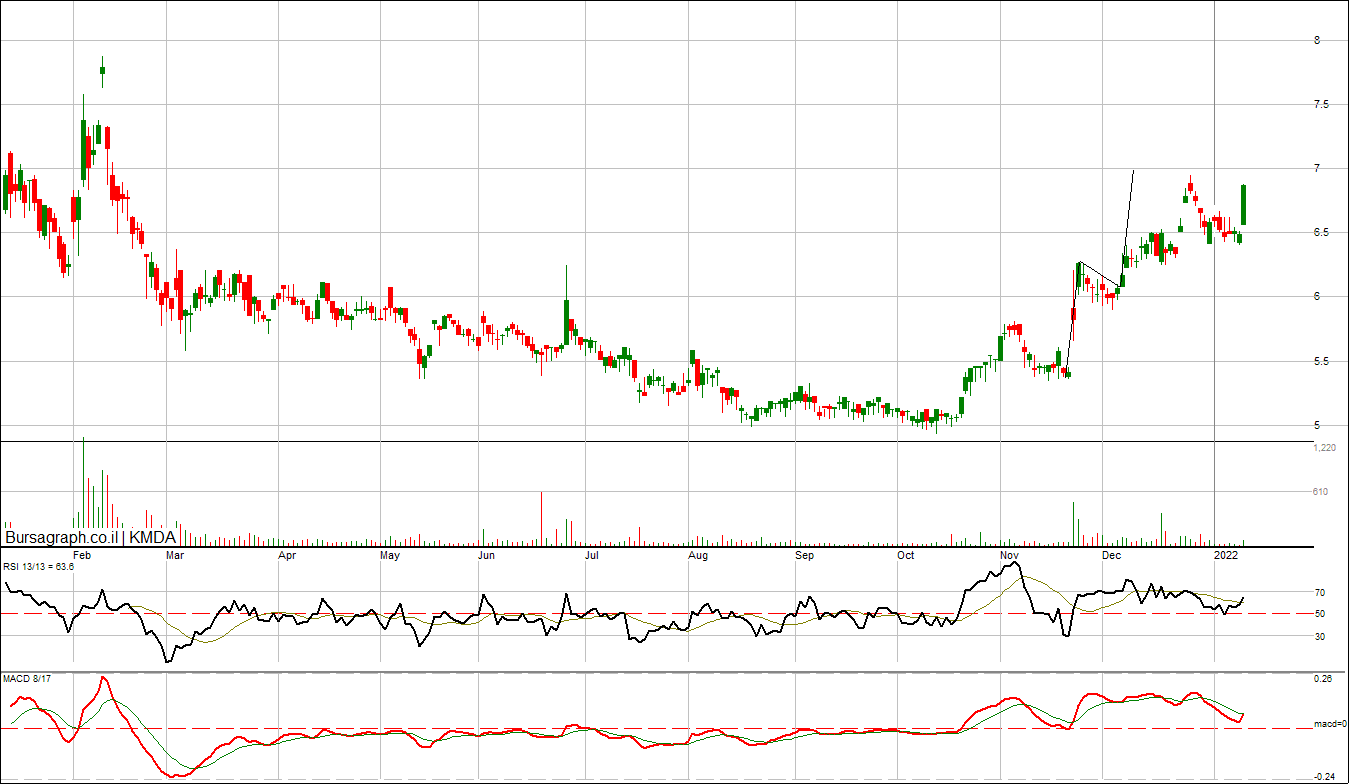Viewport: 1349px width, 784px height.
Task: Select the "RSI 13/13 = 63.6" indicator label
Action: pyautogui.click(x=40, y=567)
